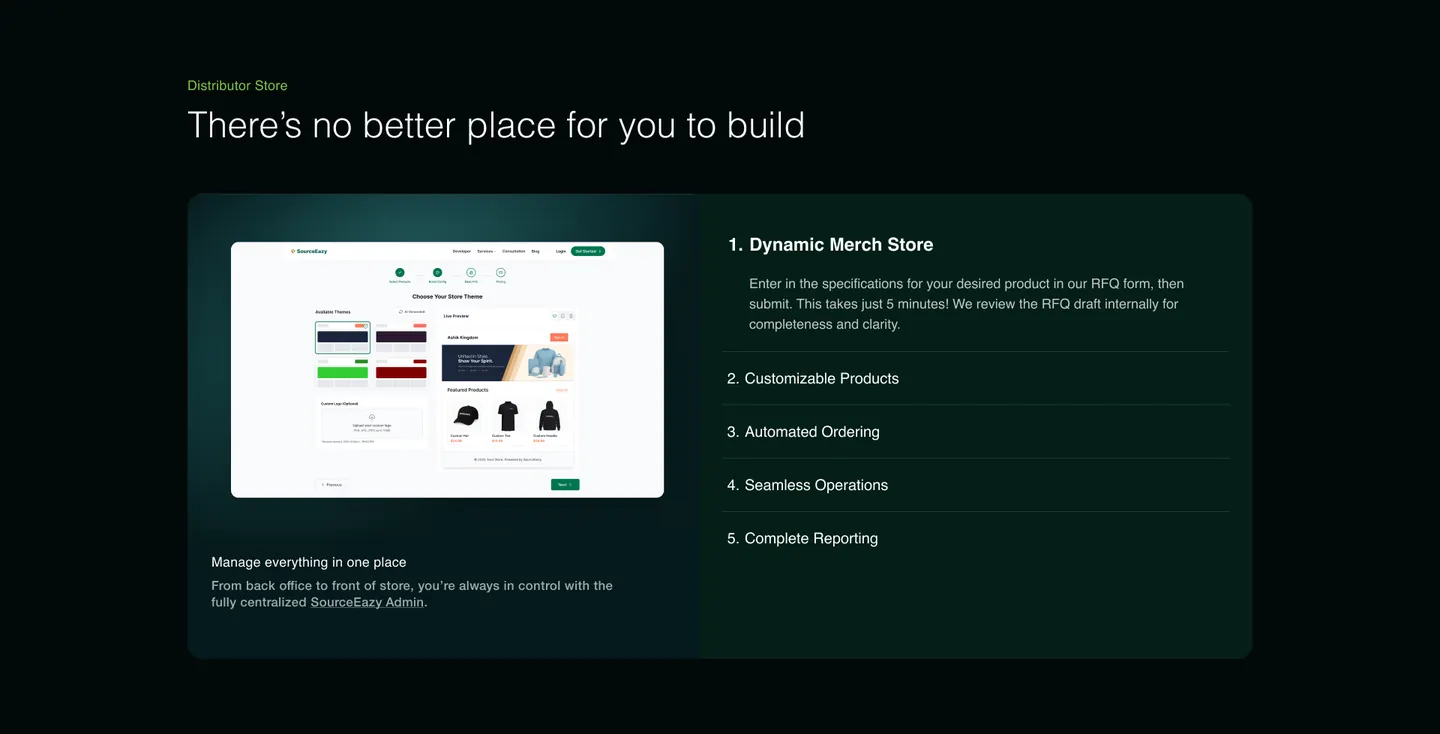
Task: Click the "Available Themes" label
Action: (333, 312)
